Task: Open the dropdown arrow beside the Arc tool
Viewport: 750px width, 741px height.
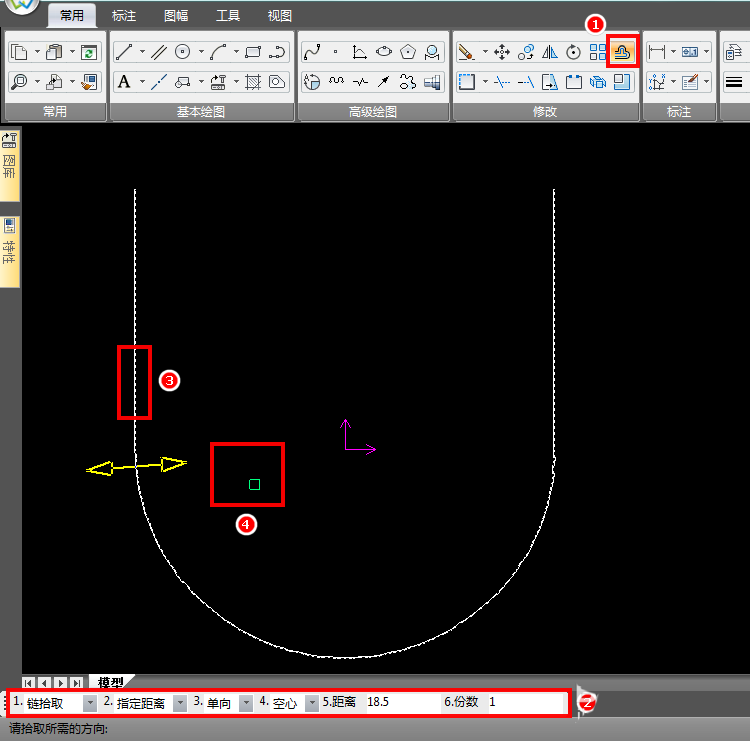Action: (236, 52)
